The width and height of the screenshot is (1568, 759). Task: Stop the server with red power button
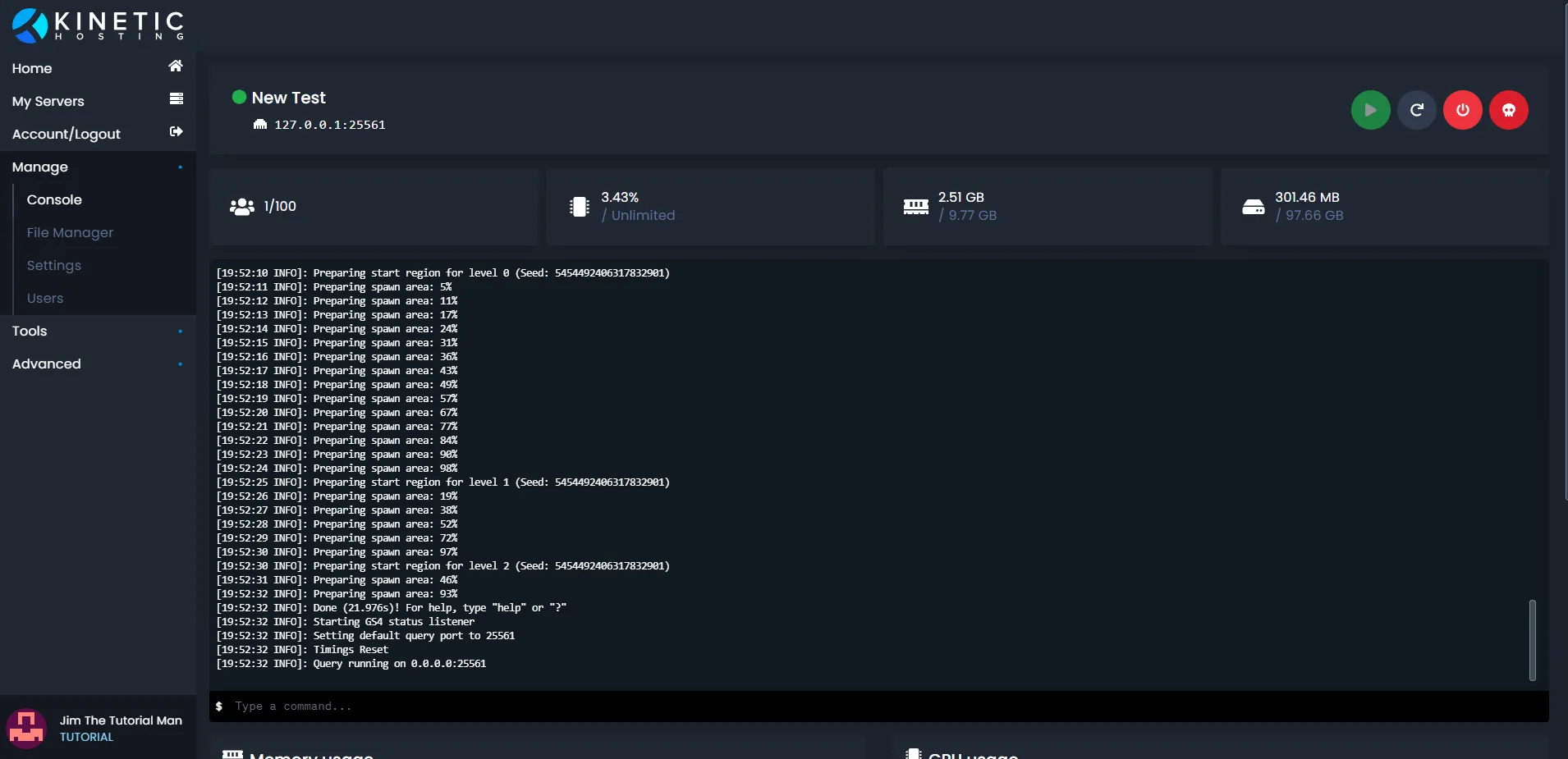tap(1462, 110)
